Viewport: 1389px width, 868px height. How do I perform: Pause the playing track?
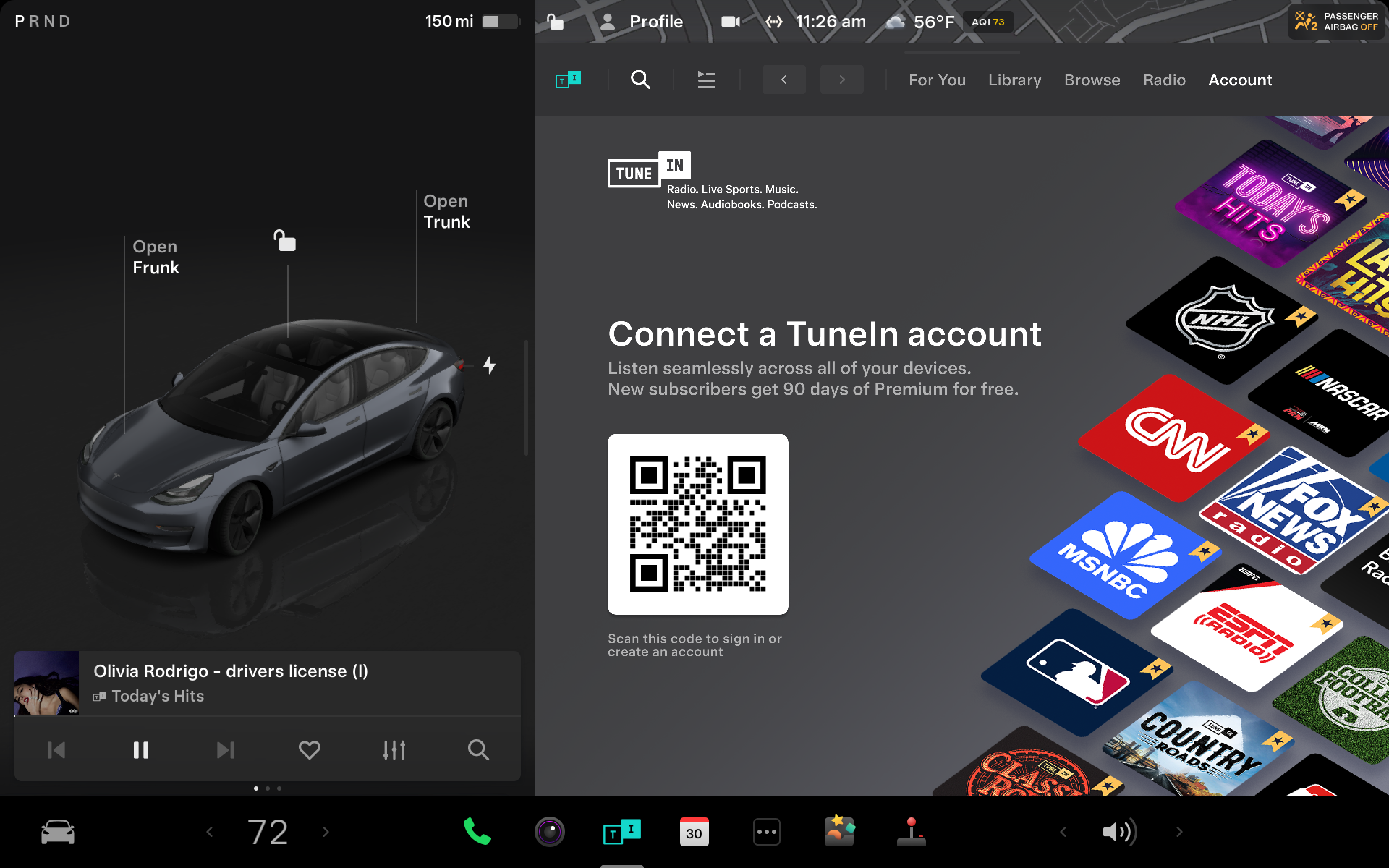tap(141, 750)
